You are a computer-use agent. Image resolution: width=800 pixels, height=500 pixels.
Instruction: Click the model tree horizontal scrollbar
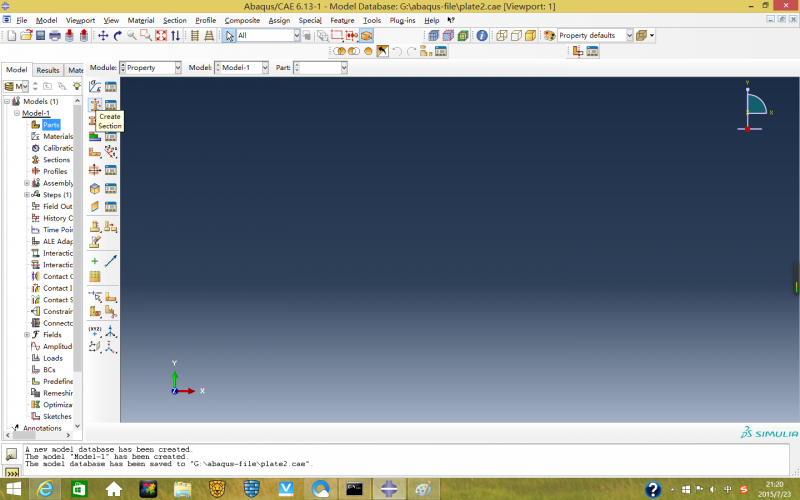24,435
